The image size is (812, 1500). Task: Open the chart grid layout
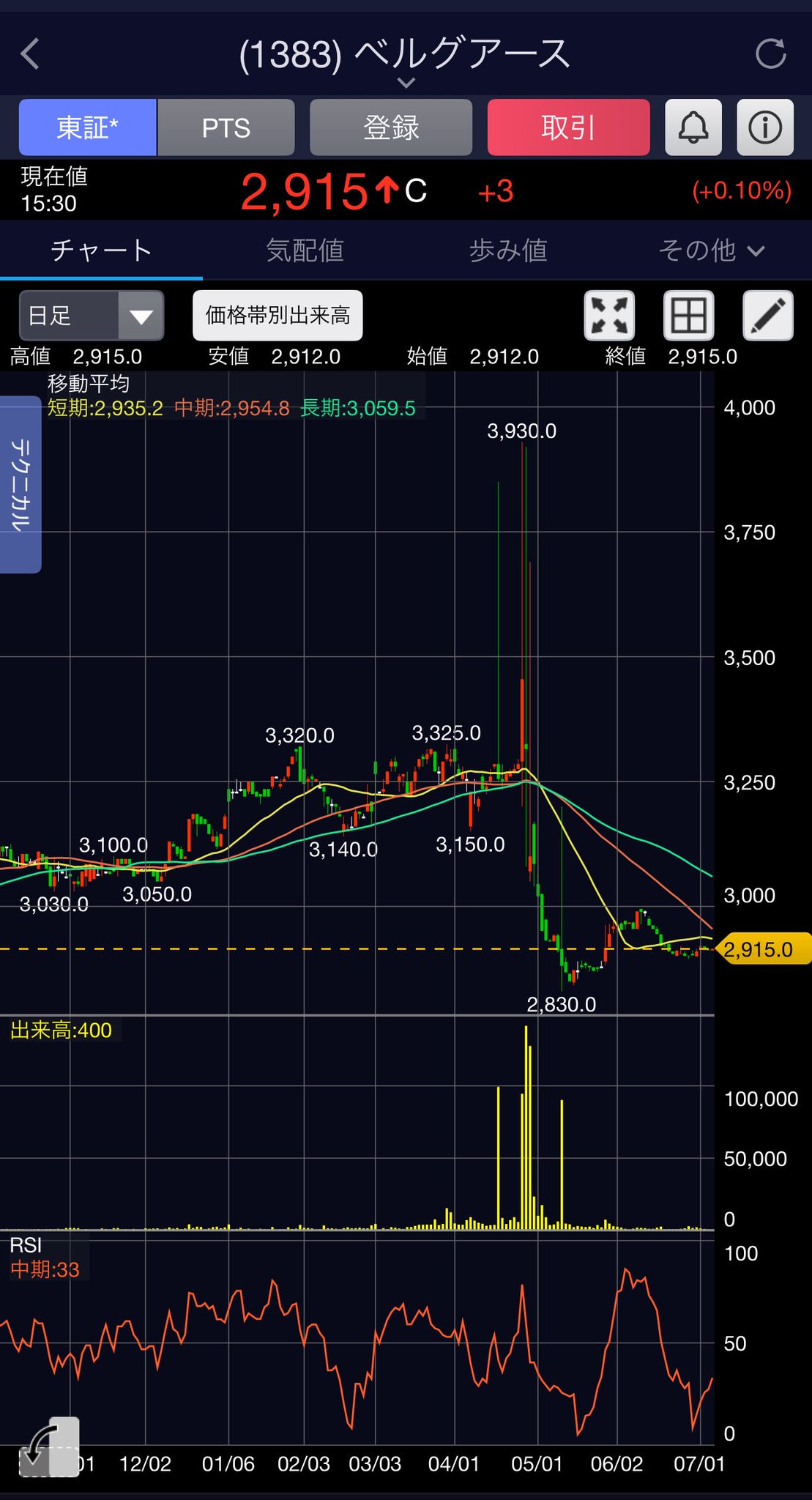click(x=689, y=316)
